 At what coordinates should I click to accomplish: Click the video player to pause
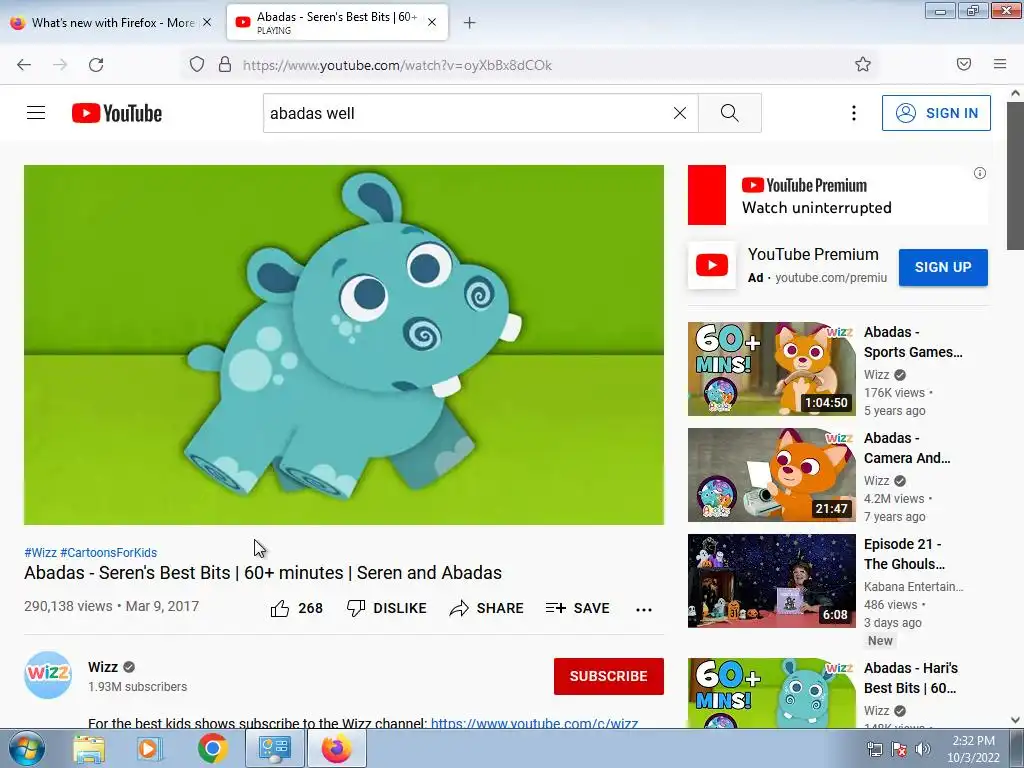point(344,344)
